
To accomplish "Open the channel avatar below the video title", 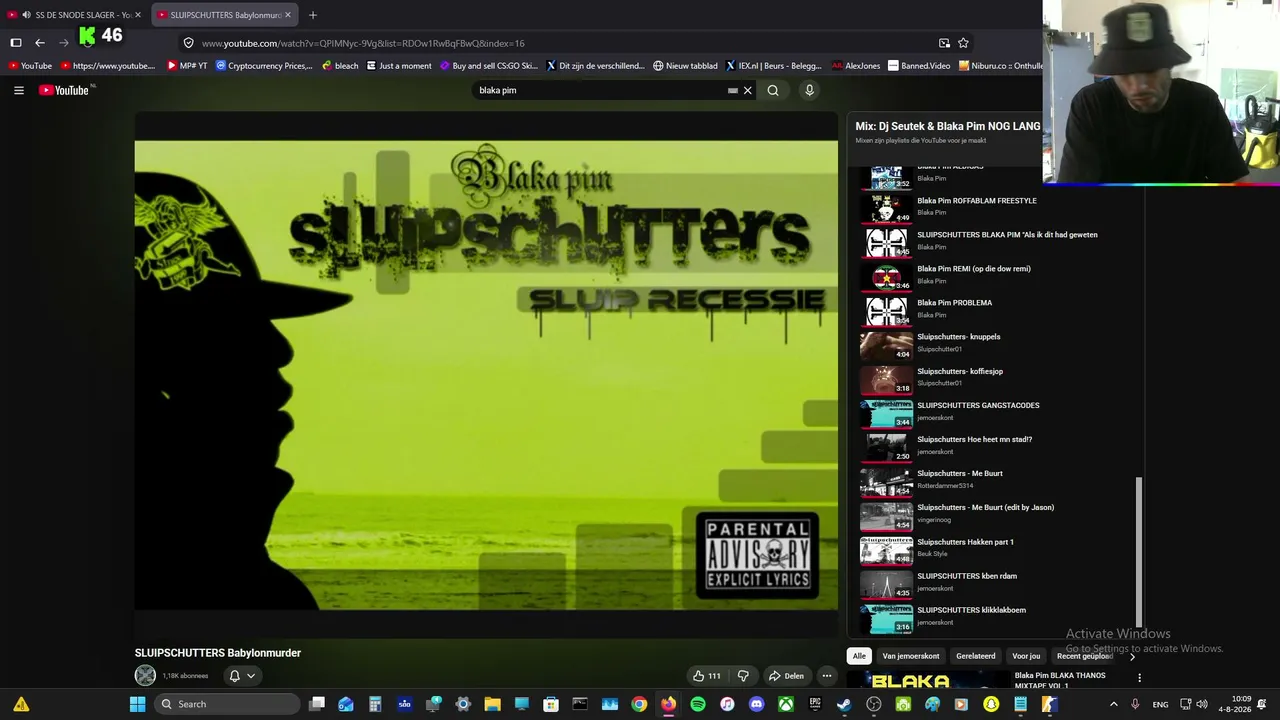I will [145, 676].
